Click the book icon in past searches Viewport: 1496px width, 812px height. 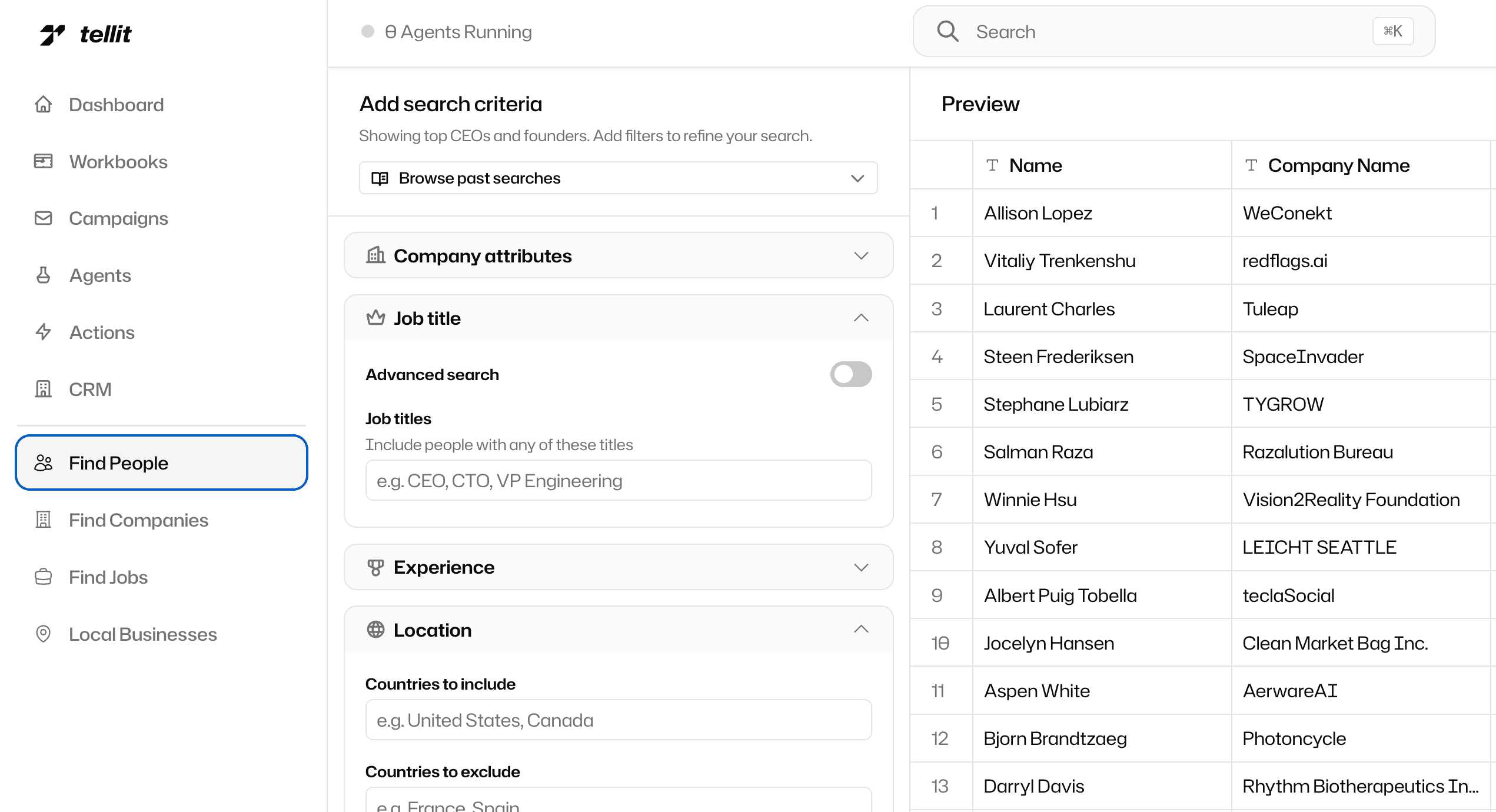[x=380, y=178]
